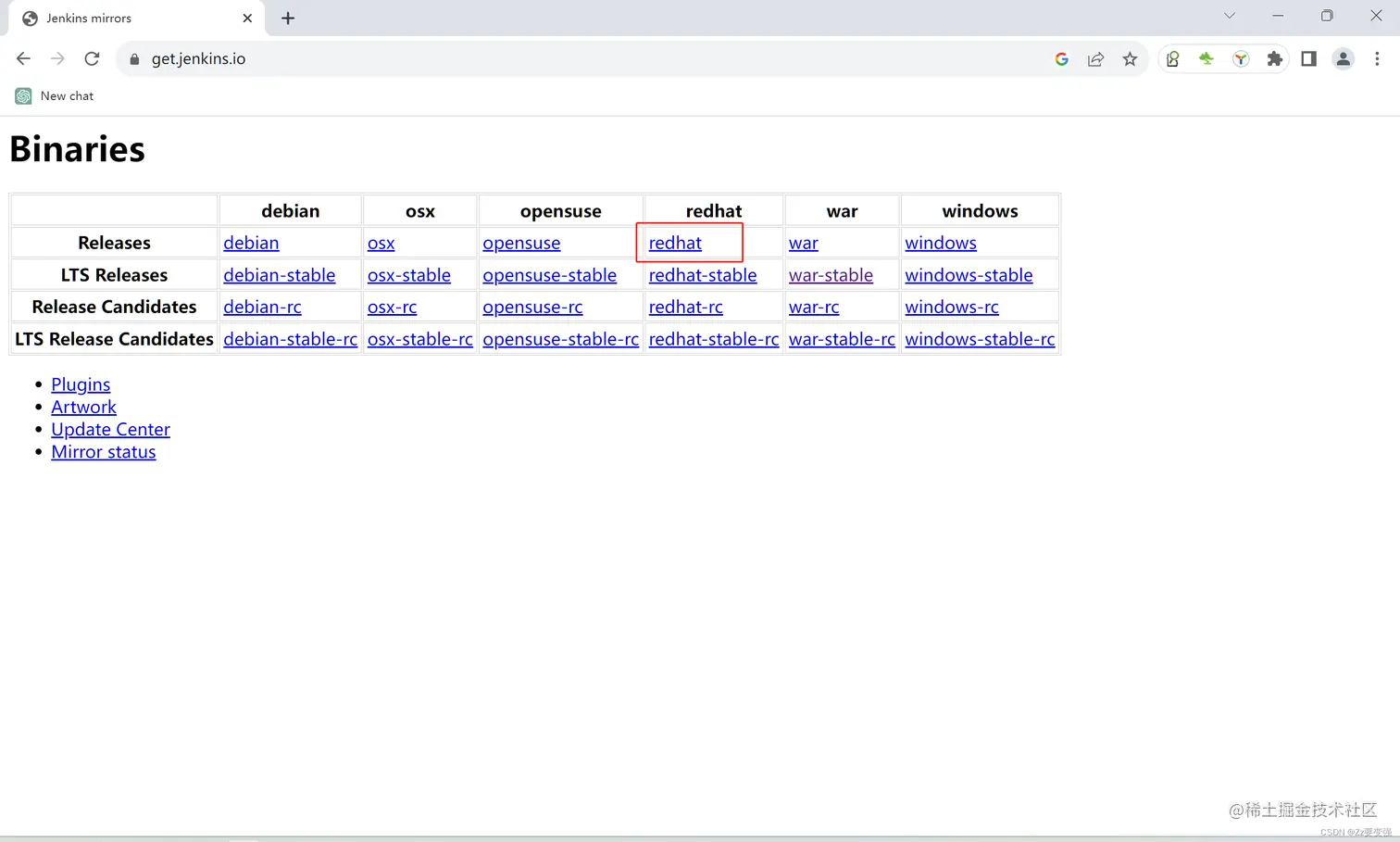Open the redhat-rc link
Screen dimensions: 1400x842
pyautogui.click(x=685, y=307)
